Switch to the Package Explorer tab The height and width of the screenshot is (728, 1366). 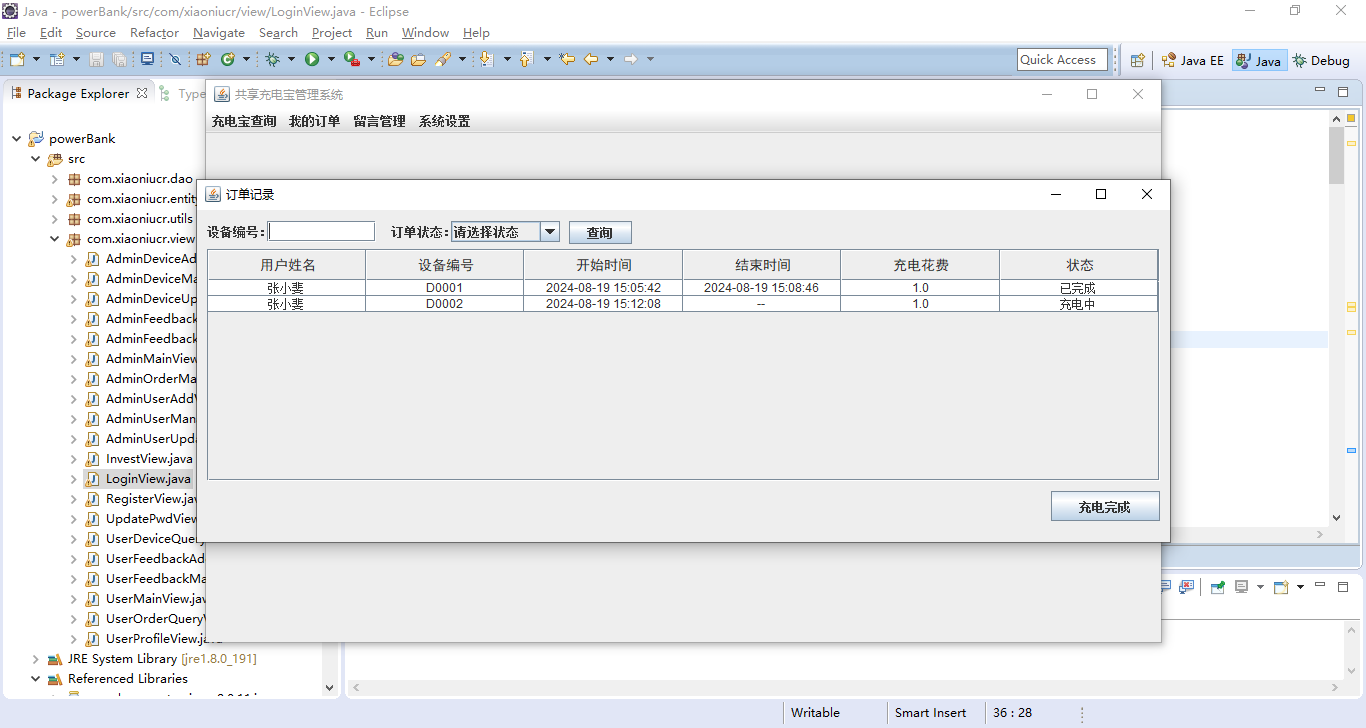(78, 93)
